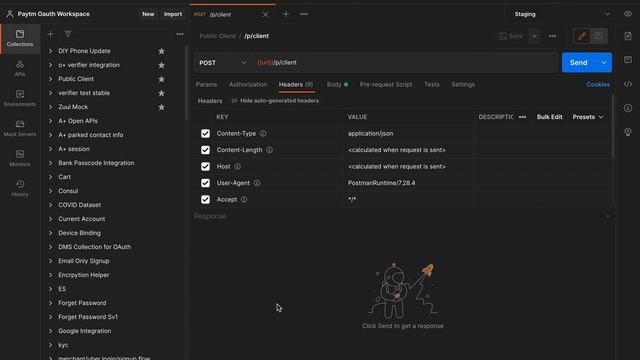The width and height of the screenshot is (640, 360).
Task: Click the Save button
Action: [x=511, y=36]
